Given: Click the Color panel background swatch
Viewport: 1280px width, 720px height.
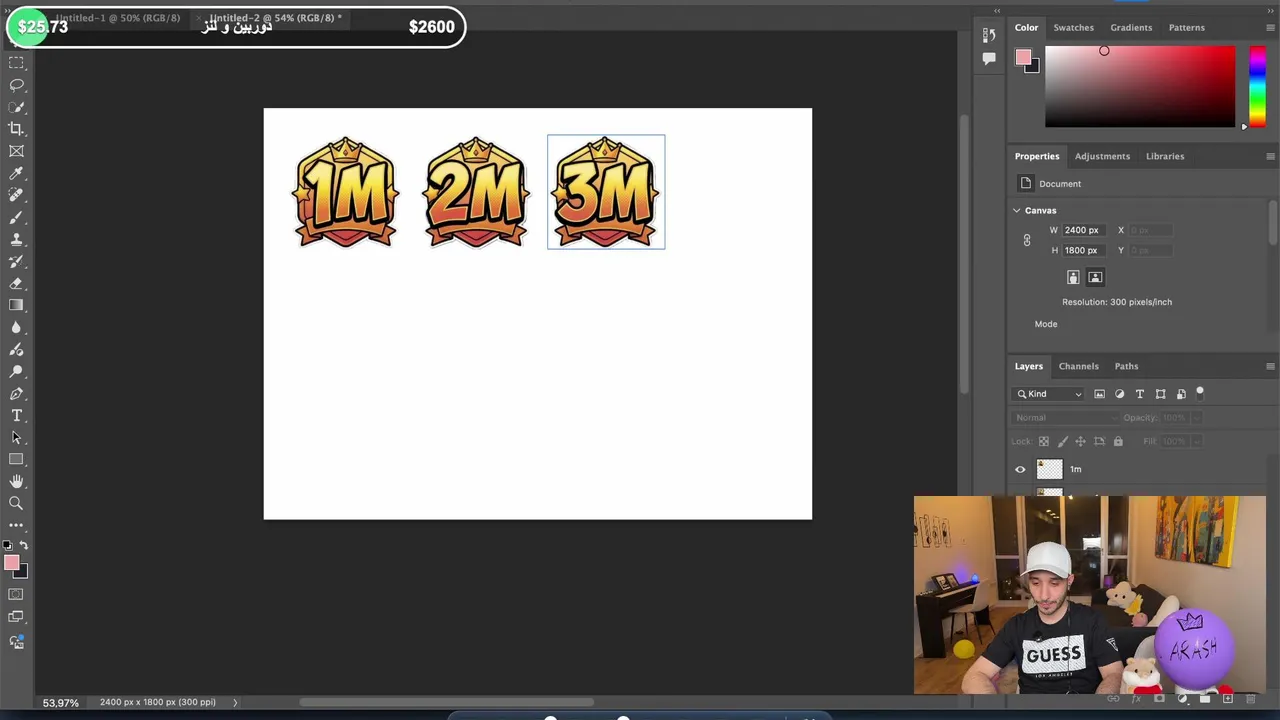Looking at the screenshot, I should point(1034,68).
